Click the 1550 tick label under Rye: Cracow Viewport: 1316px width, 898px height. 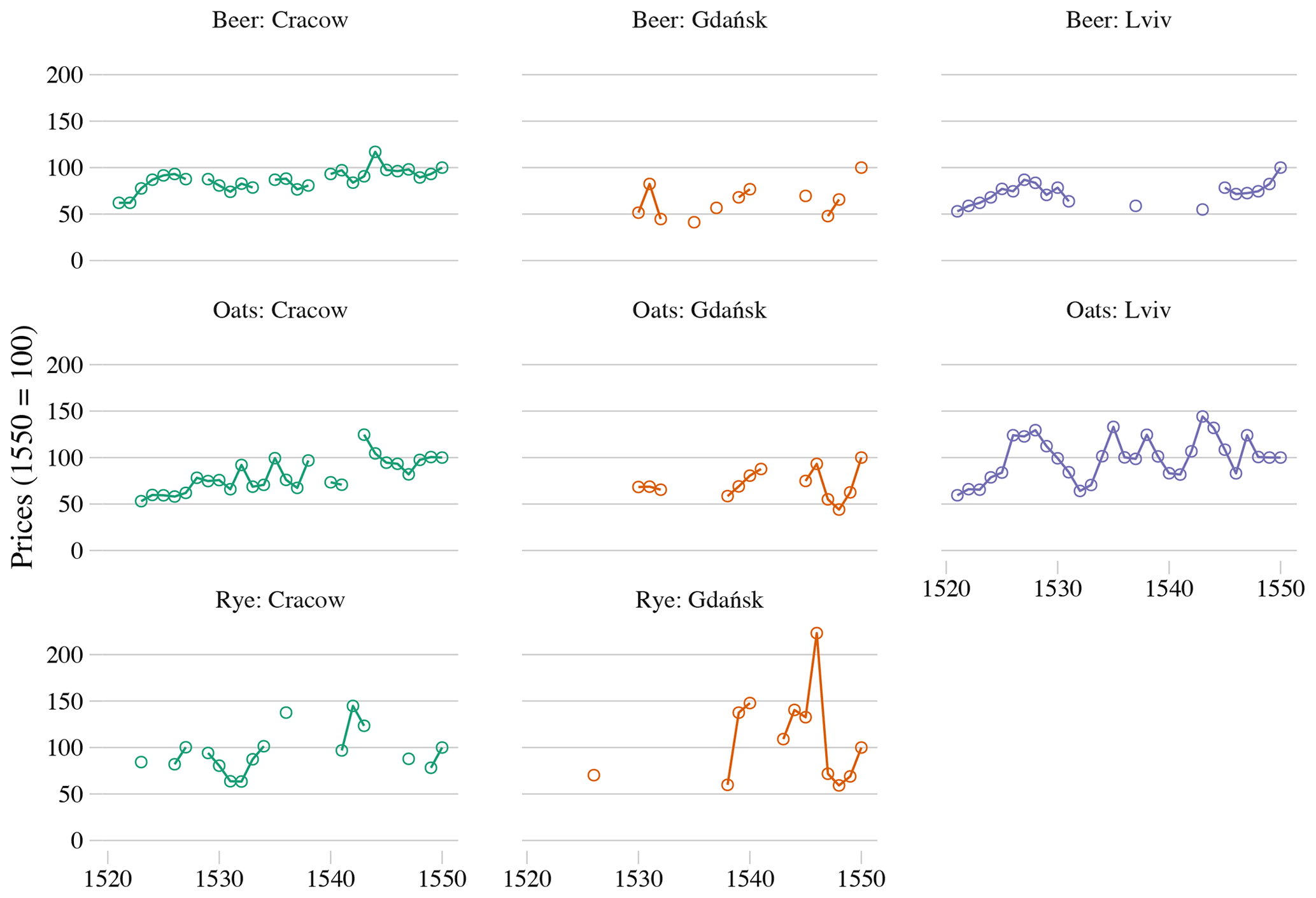pyautogui.click(x=442, y=880)
